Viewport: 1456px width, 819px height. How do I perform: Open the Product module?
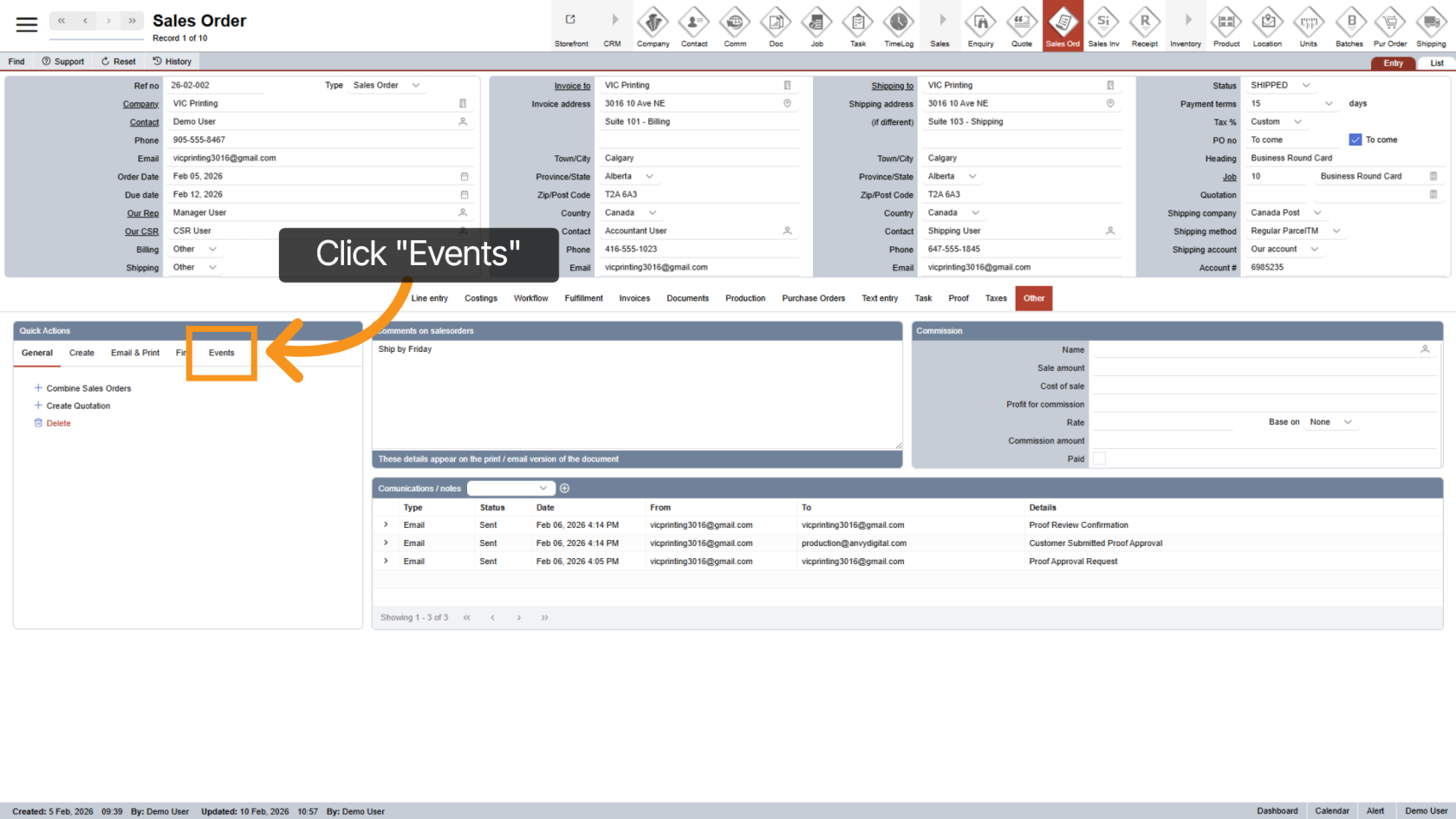click(1226, 26)
